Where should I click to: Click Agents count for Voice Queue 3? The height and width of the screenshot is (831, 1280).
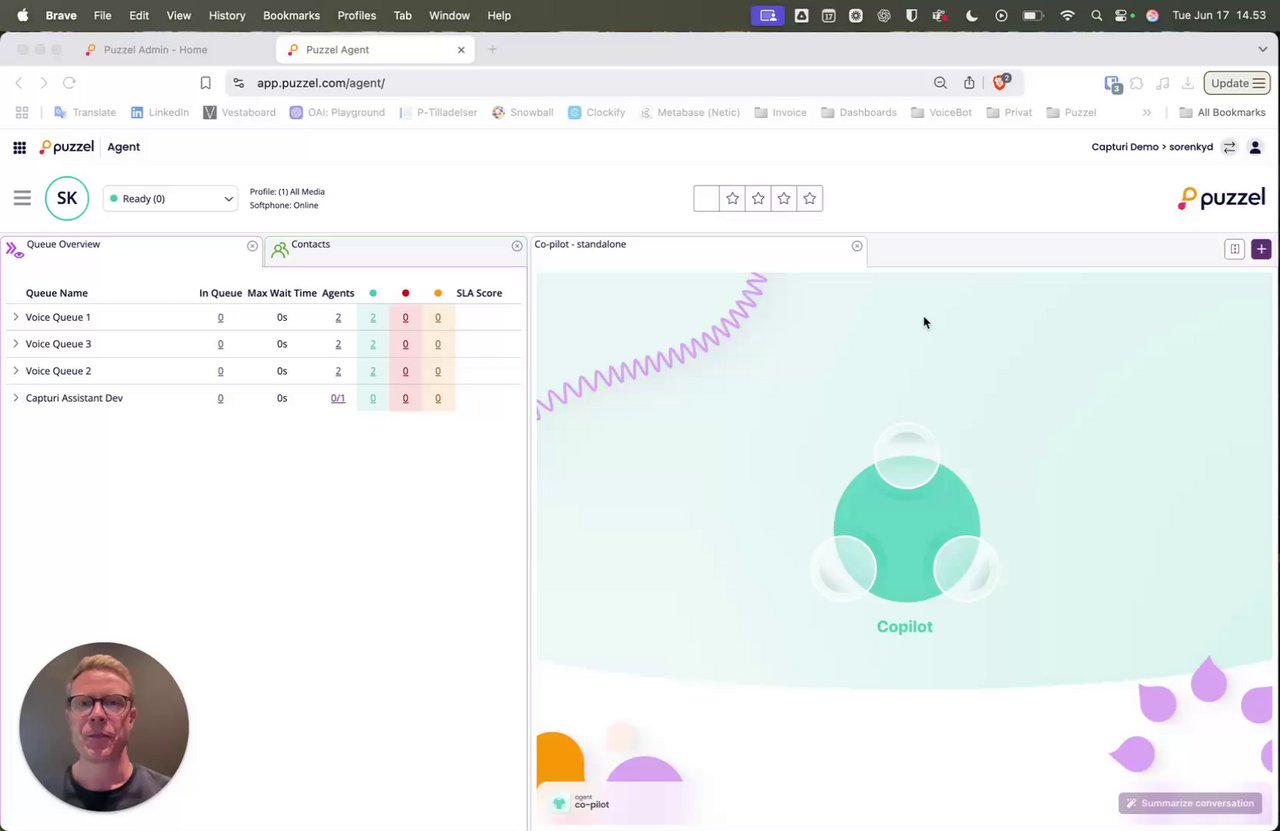(x=338, y=344)
